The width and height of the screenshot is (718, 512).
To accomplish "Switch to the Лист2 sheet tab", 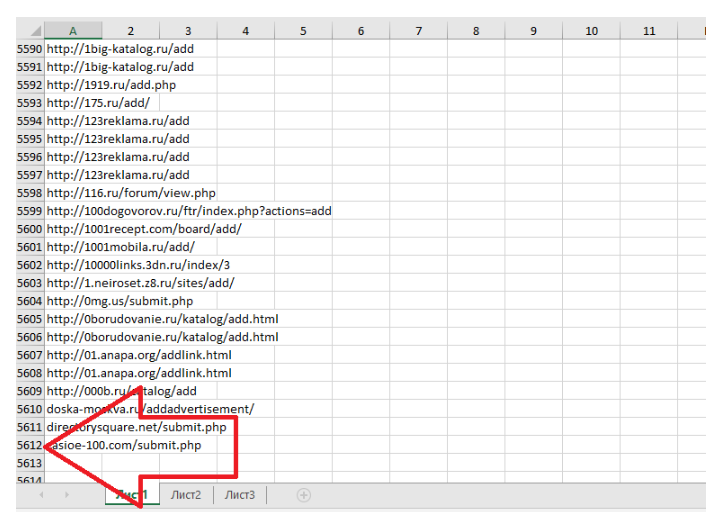I will click(x=186, y=495).
